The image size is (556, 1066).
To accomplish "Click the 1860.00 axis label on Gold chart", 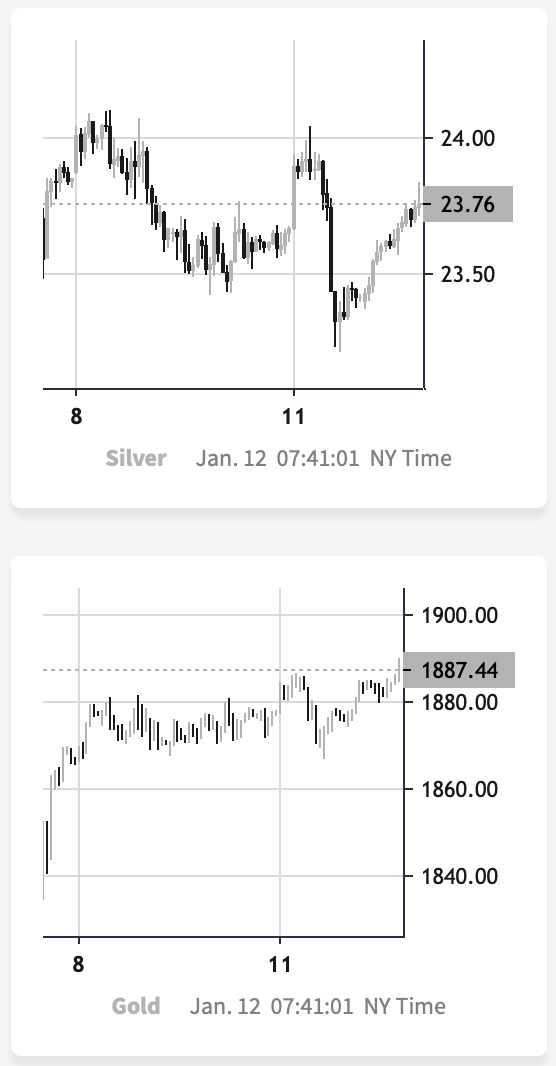I will pos(459,789).
